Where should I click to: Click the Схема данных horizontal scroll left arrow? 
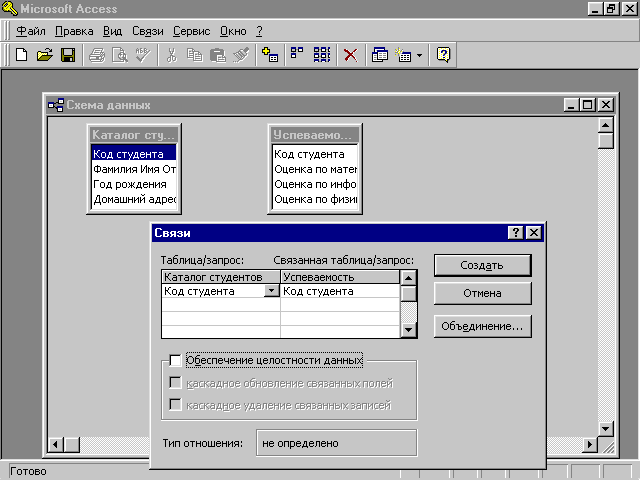tap(56, 444)
